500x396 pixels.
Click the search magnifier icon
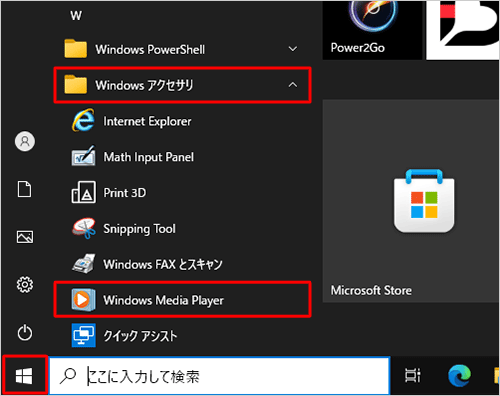pyautogui.click(x=68, y=376)
